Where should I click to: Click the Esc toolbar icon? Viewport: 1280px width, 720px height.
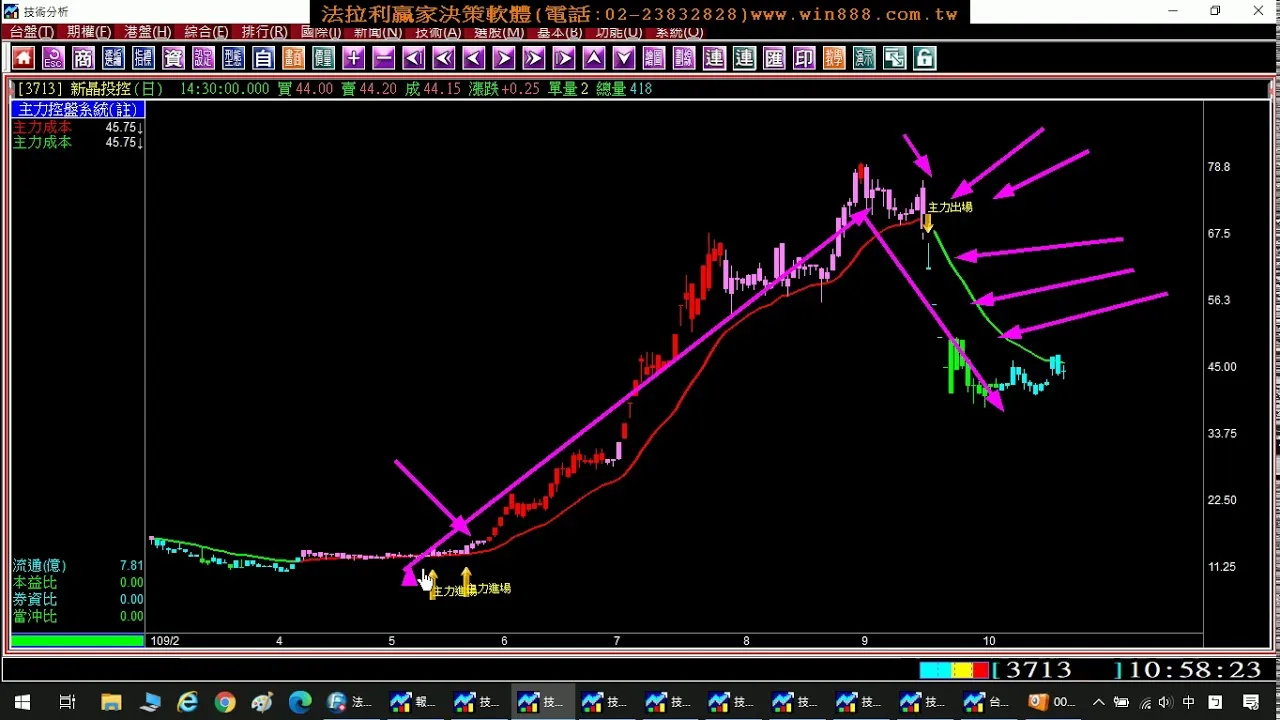coord(53,58)
